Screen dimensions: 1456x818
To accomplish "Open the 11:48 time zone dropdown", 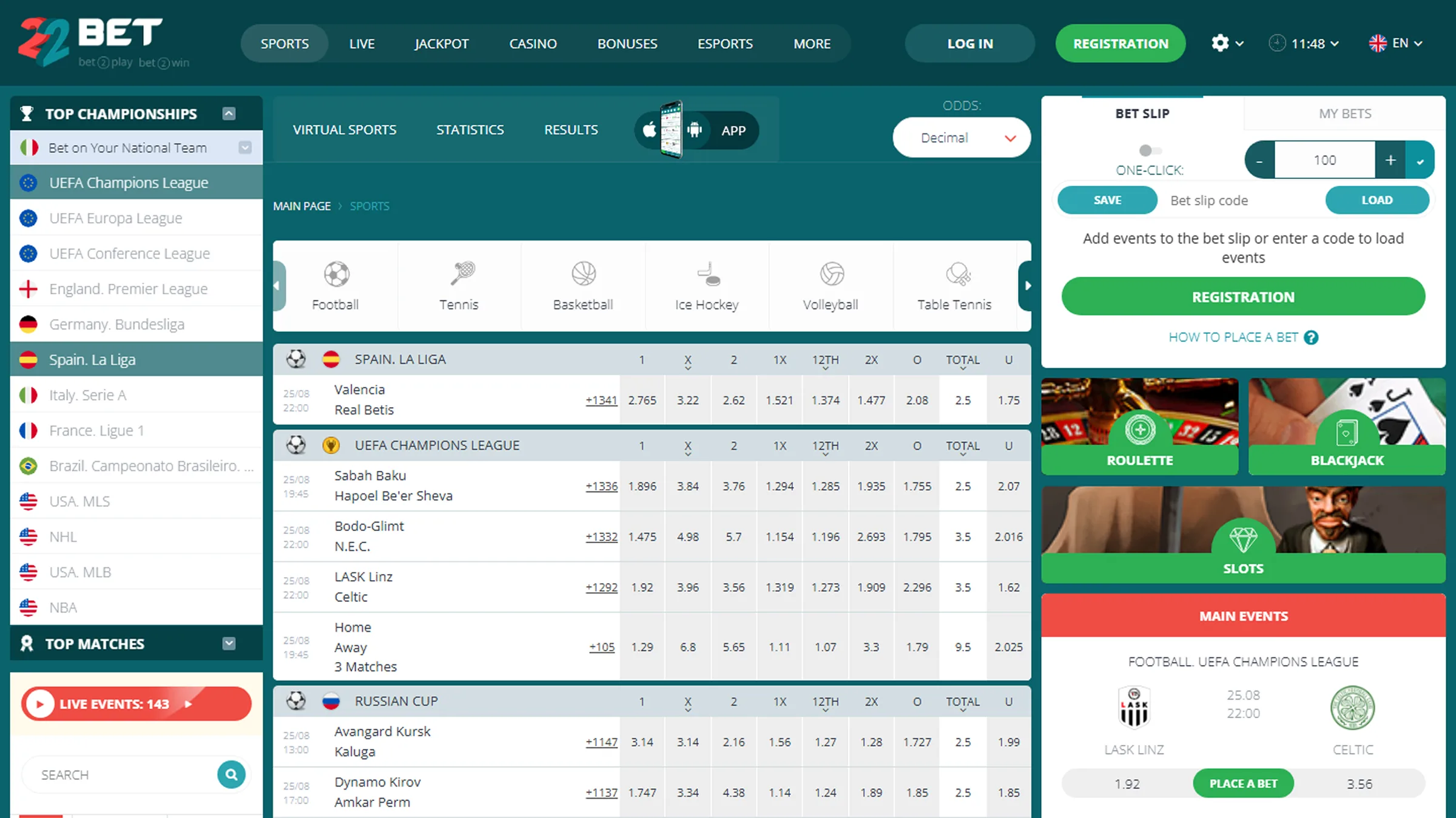I will pyautogui.click(x=1304, y=43).
